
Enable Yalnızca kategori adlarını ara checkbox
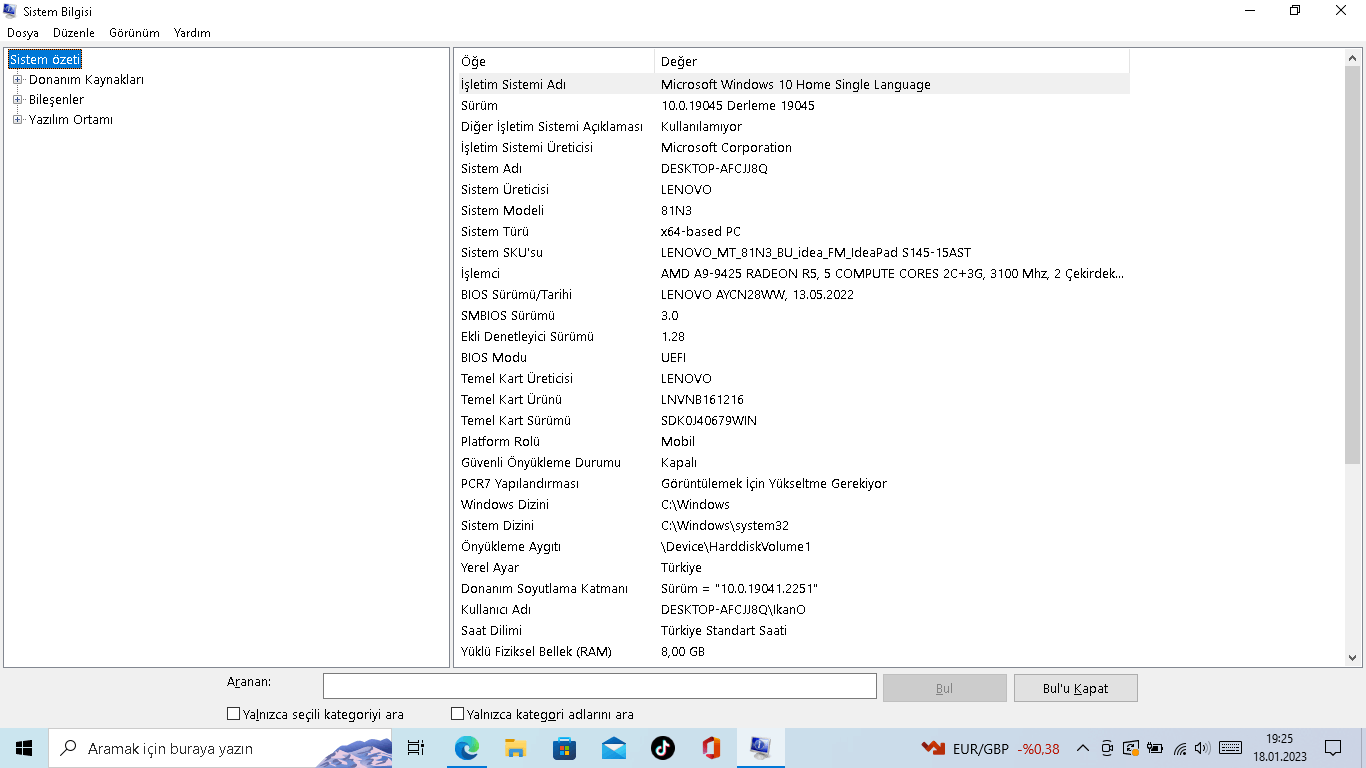coord(458,714)
